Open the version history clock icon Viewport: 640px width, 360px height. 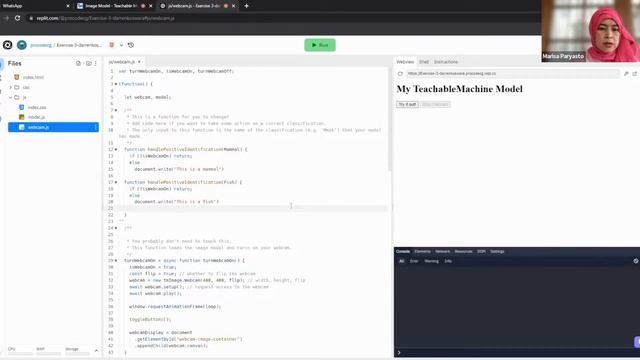pos(131,45)
